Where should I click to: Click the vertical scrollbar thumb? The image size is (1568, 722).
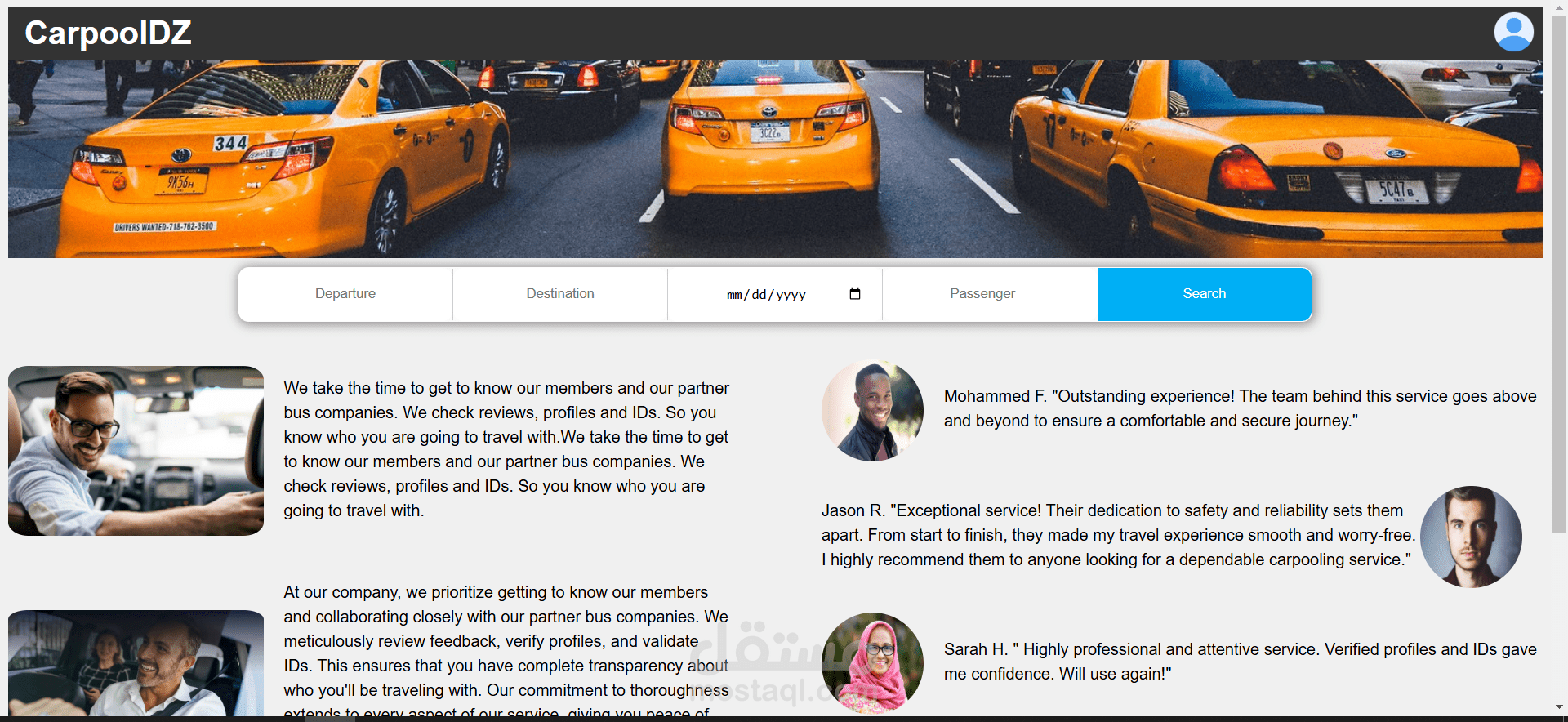point(1559,274)
